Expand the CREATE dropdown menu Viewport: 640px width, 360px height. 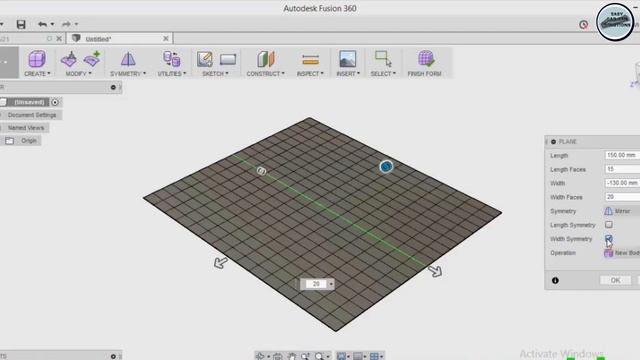[37, 74]
